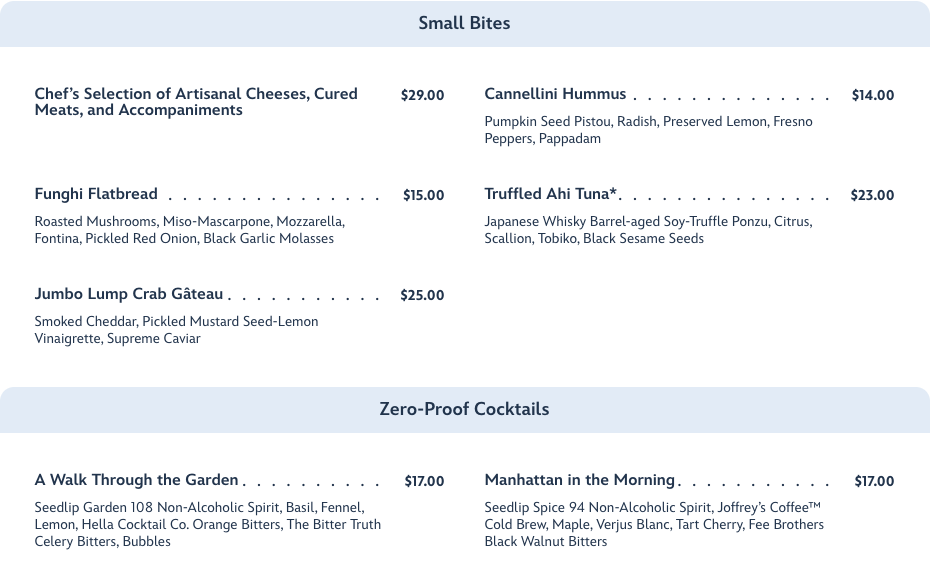Click the Pumpkin Seed Pistou hummus description
This screenshot has height=583, width=933.
(x=648, y=130)
